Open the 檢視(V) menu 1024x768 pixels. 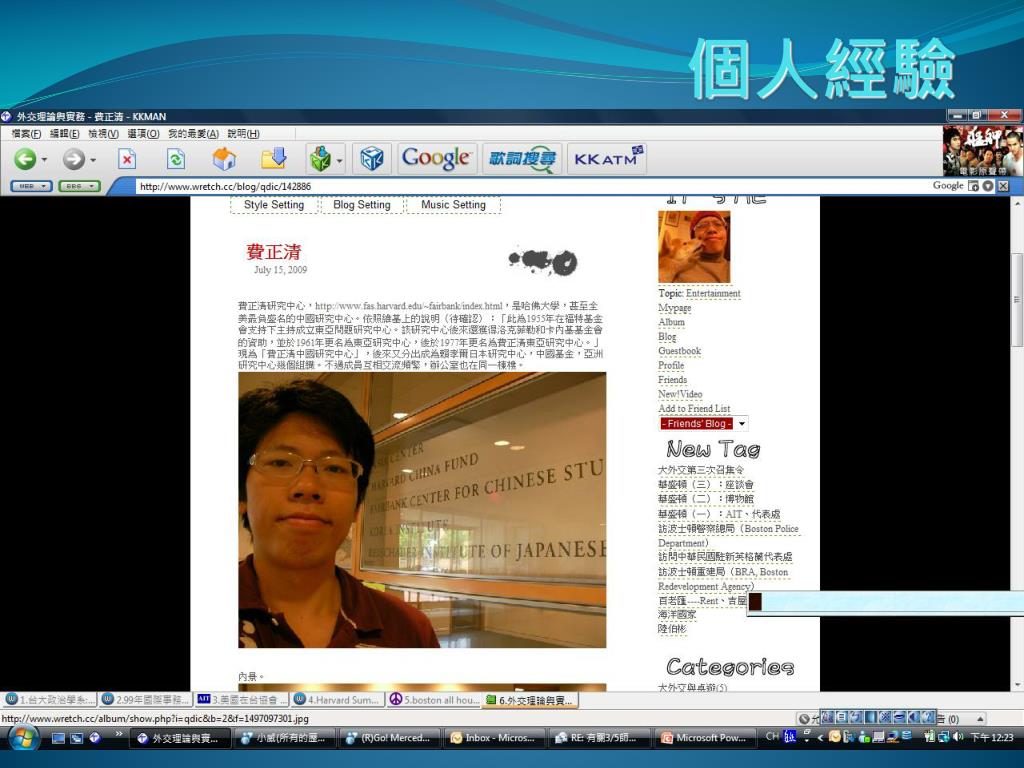(103, 134)
